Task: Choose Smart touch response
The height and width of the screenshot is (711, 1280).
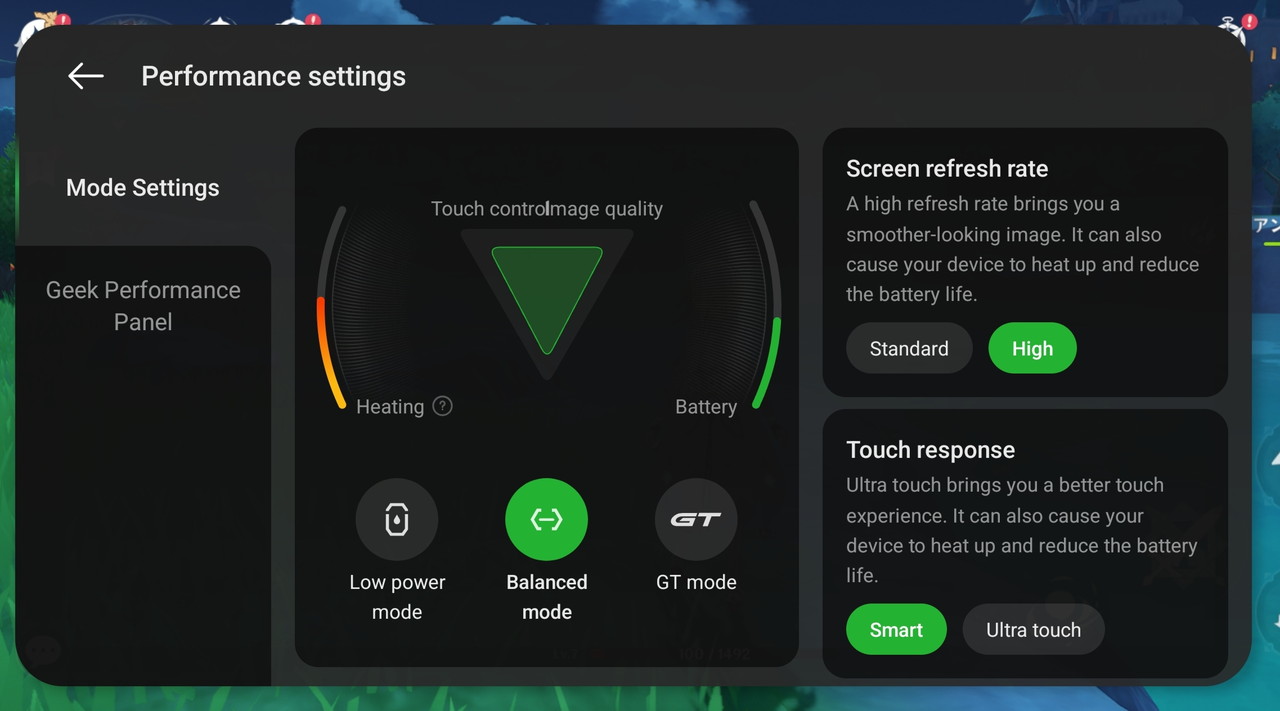Action: [x=896, y=629]
